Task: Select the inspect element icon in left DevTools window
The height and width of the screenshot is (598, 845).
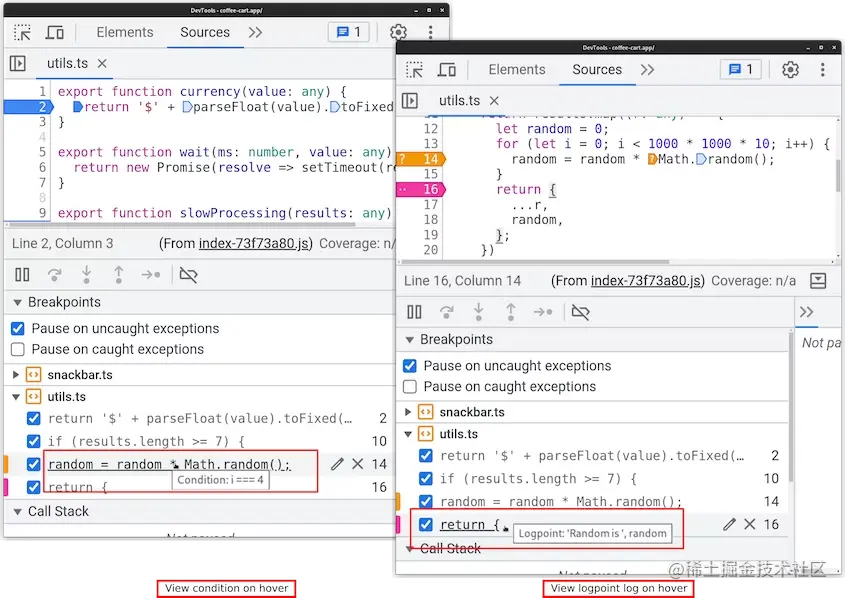Action: (x=22, y=32)
